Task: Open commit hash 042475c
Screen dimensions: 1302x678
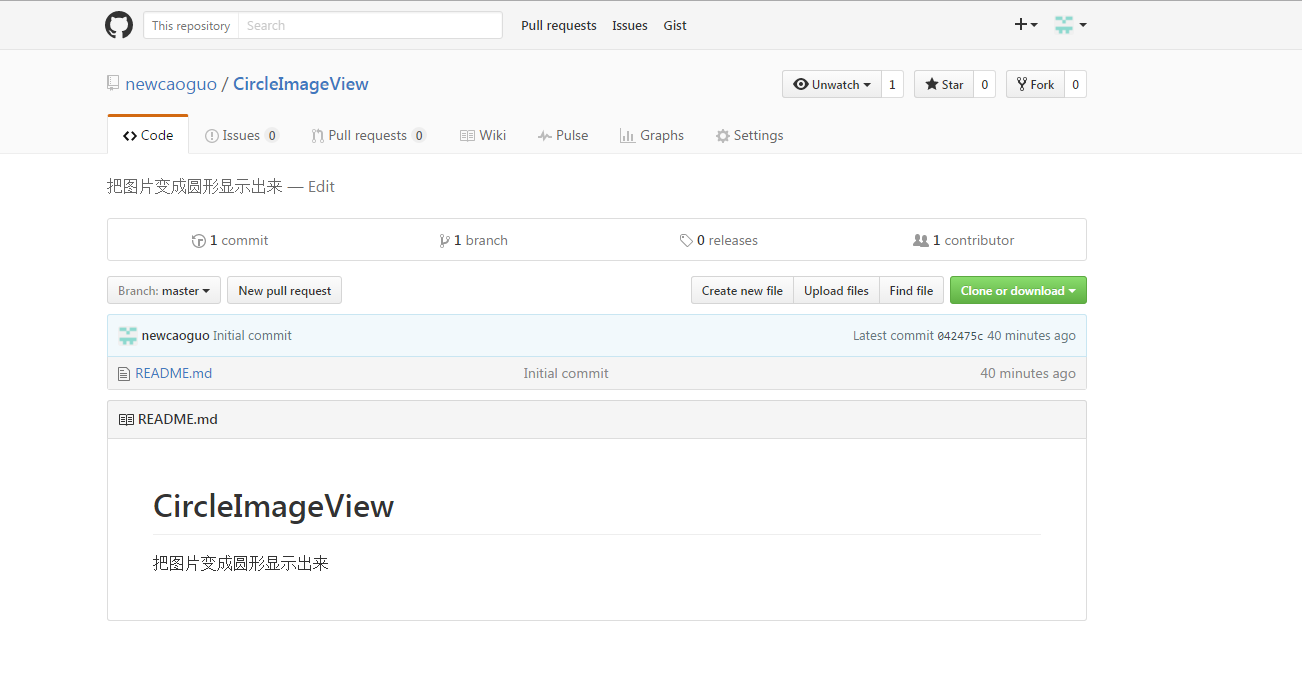Action: (x=960, y=336)
